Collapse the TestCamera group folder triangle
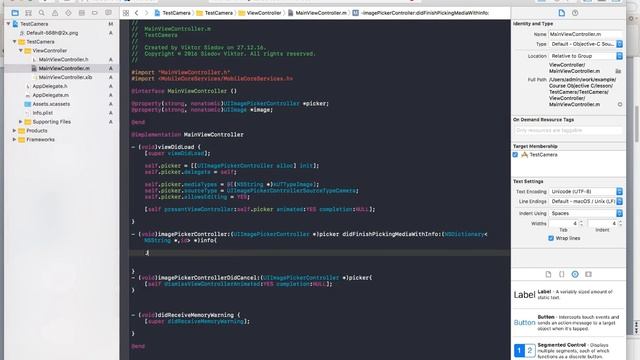Viewport: 640px width, 360px height. coord(15,42)
